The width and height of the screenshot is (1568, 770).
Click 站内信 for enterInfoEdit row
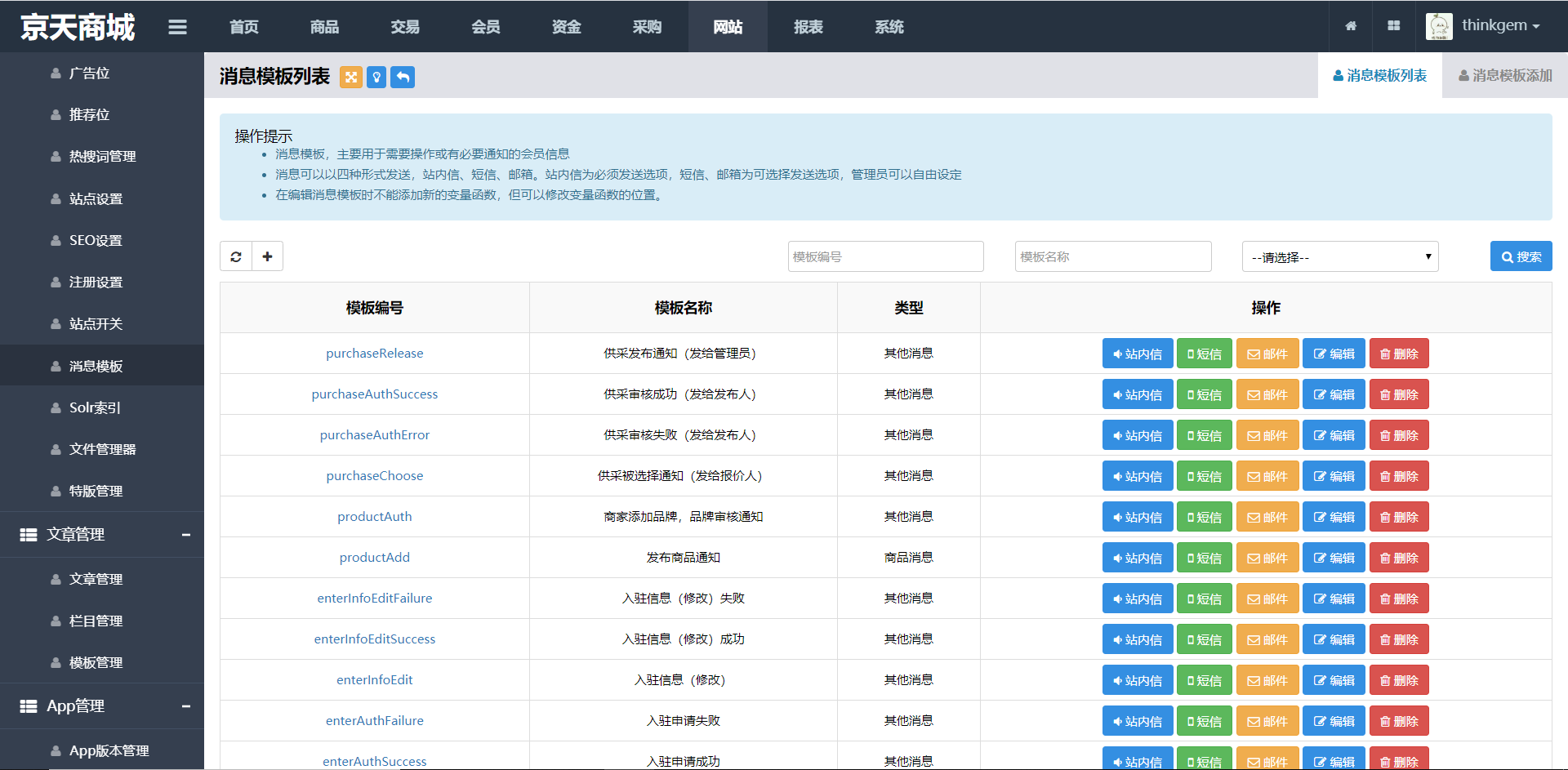[x=1138, y=680]
